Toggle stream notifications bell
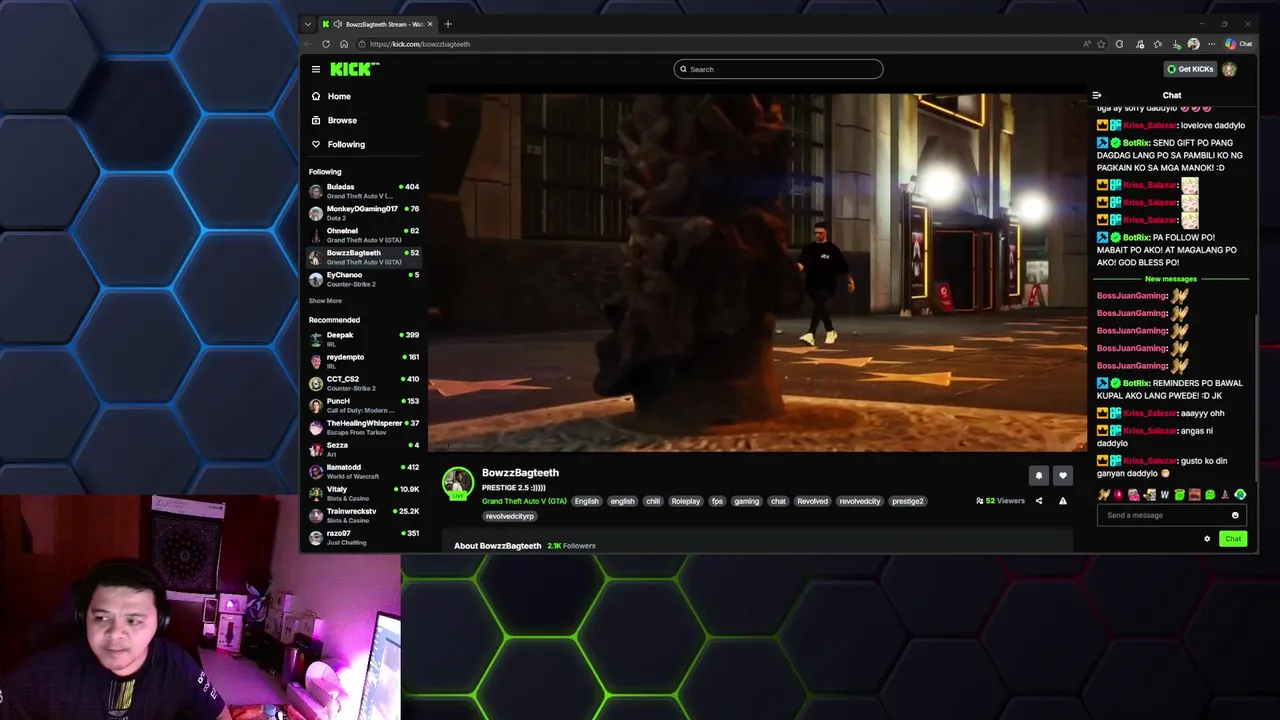The width and height of the screenshot is (1280, 720). pos(1039,476)
